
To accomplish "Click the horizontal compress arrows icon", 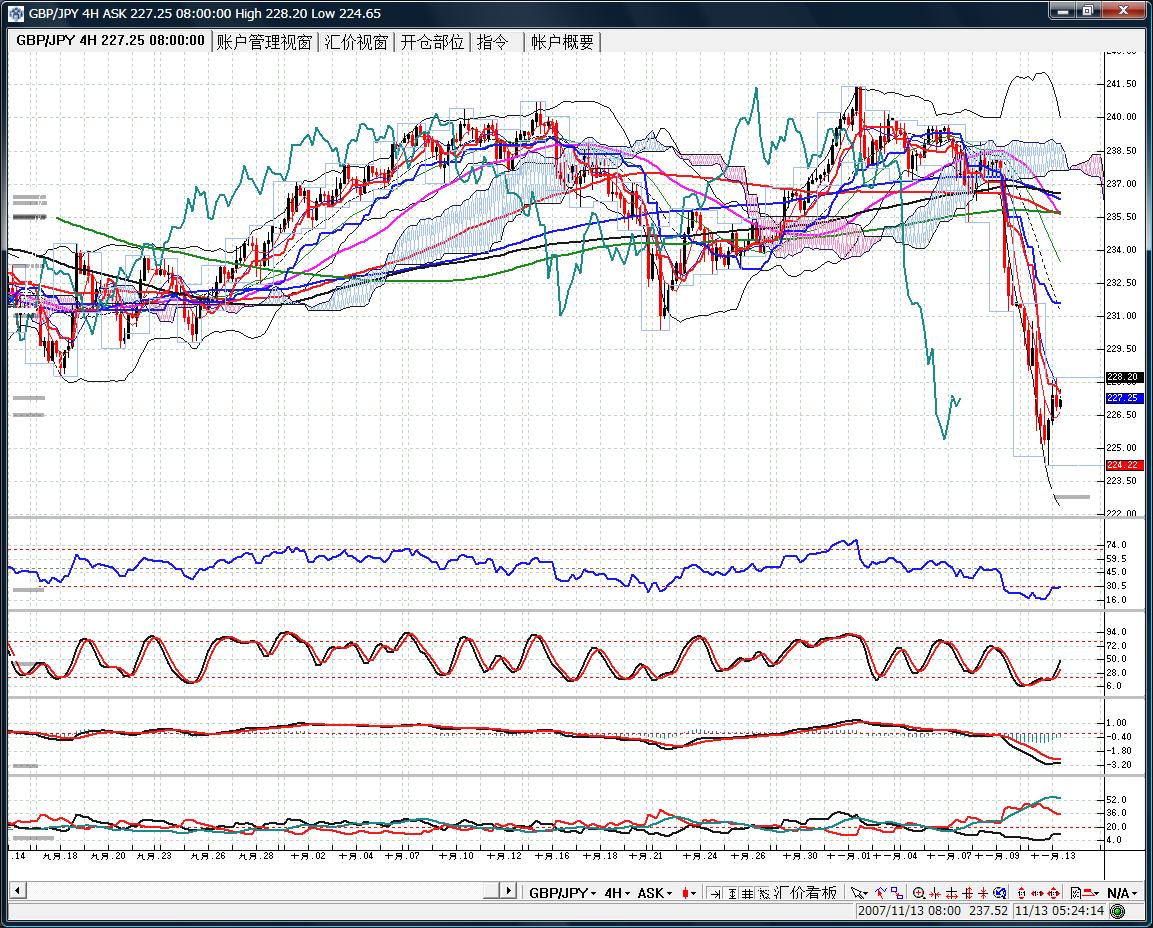I will [x=935, y=893].
